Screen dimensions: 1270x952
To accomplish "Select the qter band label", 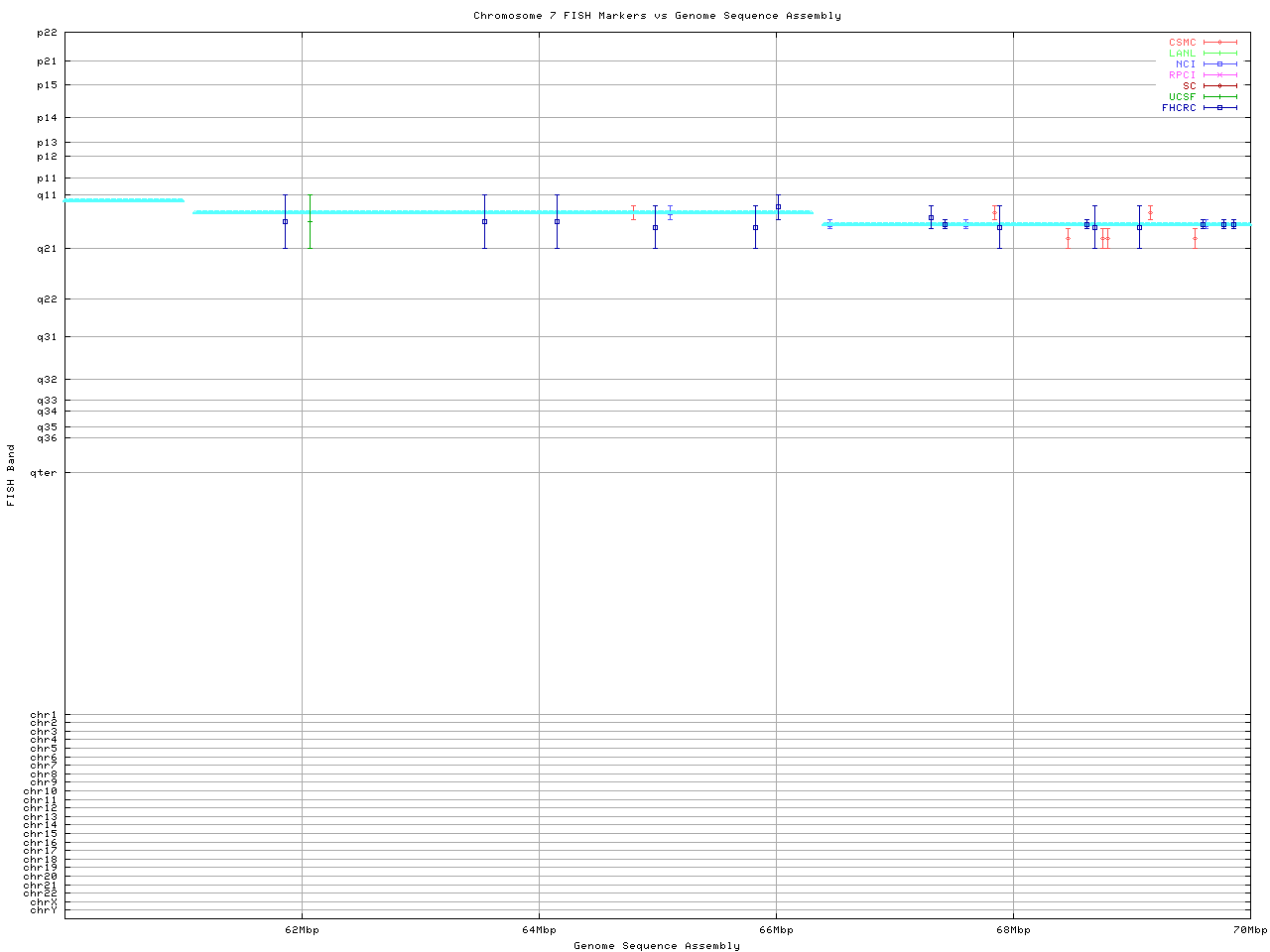I will (x=44, y=473).
